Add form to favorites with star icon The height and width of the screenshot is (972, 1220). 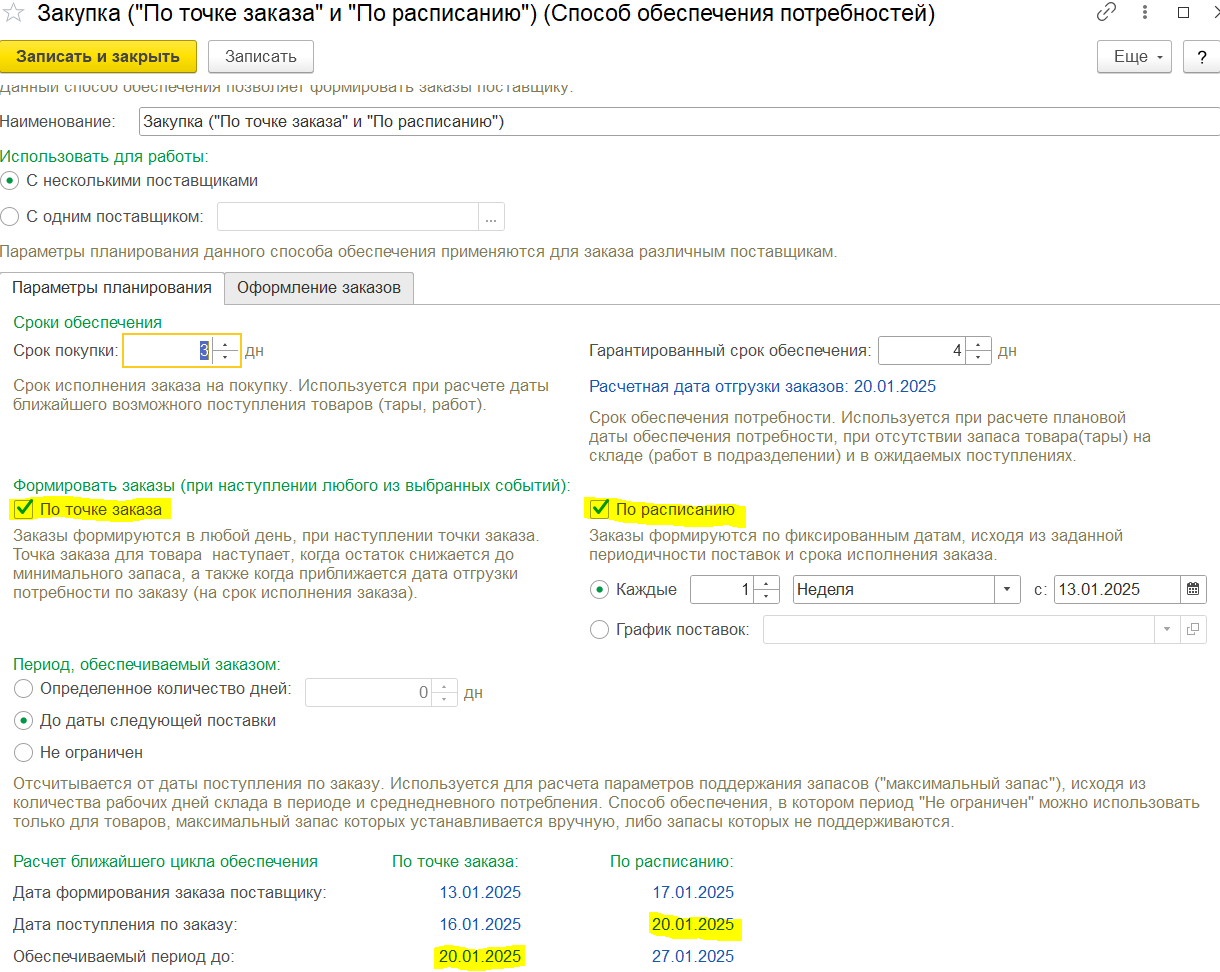point(14,13)
